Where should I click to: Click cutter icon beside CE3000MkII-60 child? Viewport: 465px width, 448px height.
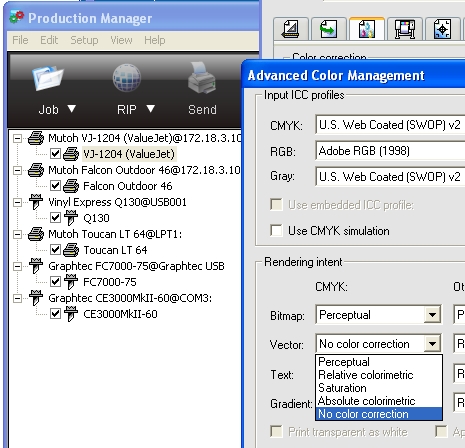(x=71, y=314)
